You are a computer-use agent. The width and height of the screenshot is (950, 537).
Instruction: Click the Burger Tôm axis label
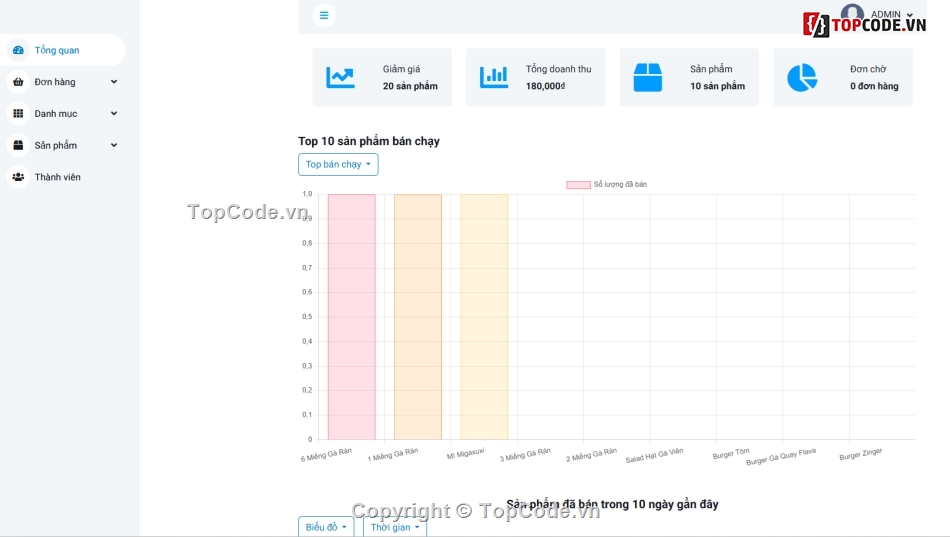731,454
